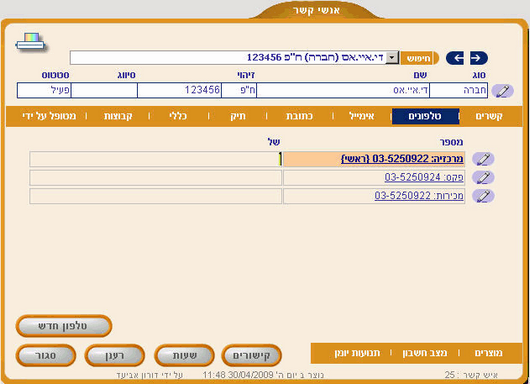Click the סגור button
Image resolution: width=530 pixels, height=384 pixels.
click(46, 355)
